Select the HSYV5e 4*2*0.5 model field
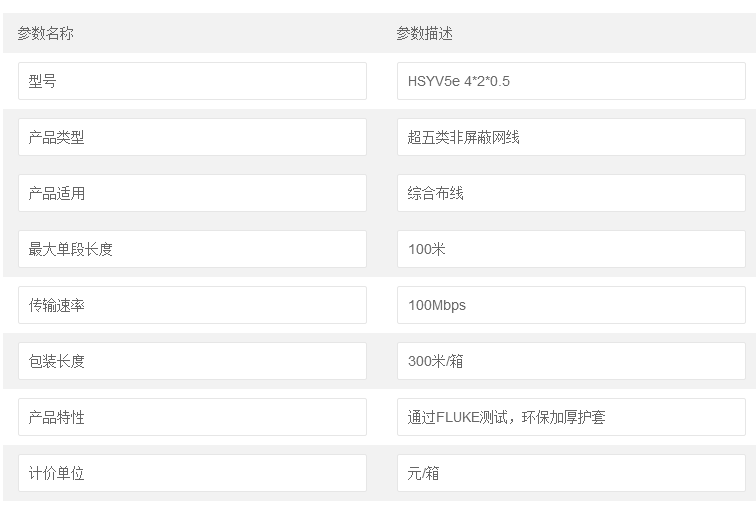This screenshot has height=514, width=756. tap(571, 81)
